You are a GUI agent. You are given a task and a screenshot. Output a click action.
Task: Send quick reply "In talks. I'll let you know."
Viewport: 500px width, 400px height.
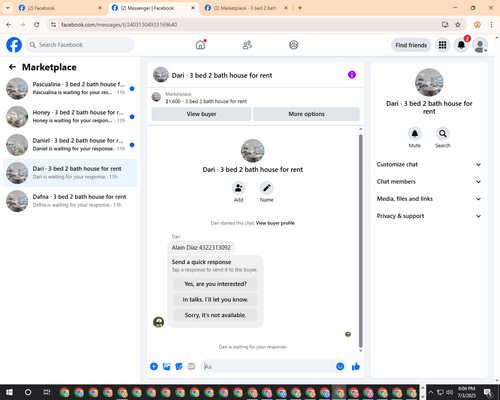click(x=215, y=299)
